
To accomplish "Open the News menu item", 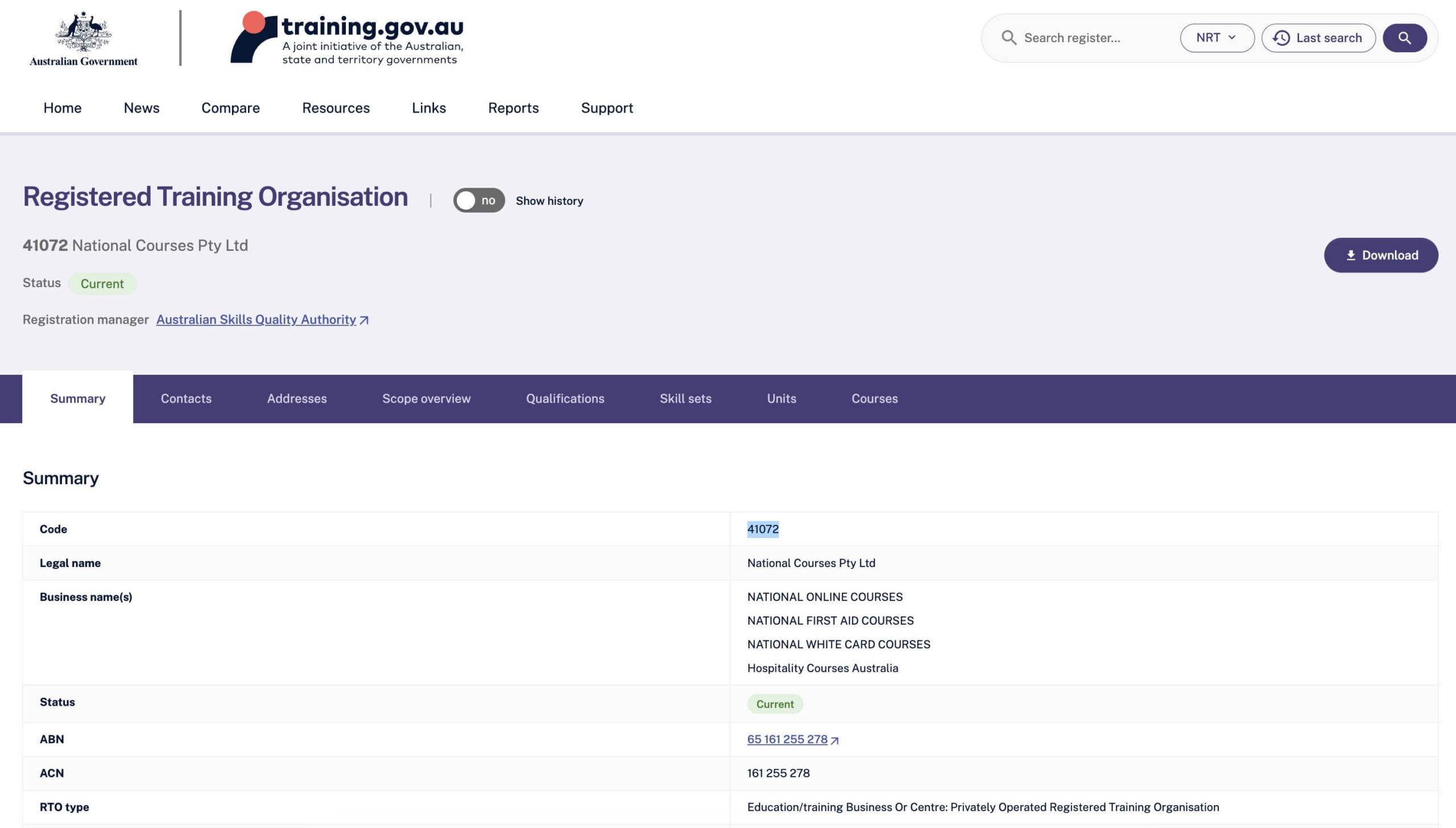I will pos(142,108).
